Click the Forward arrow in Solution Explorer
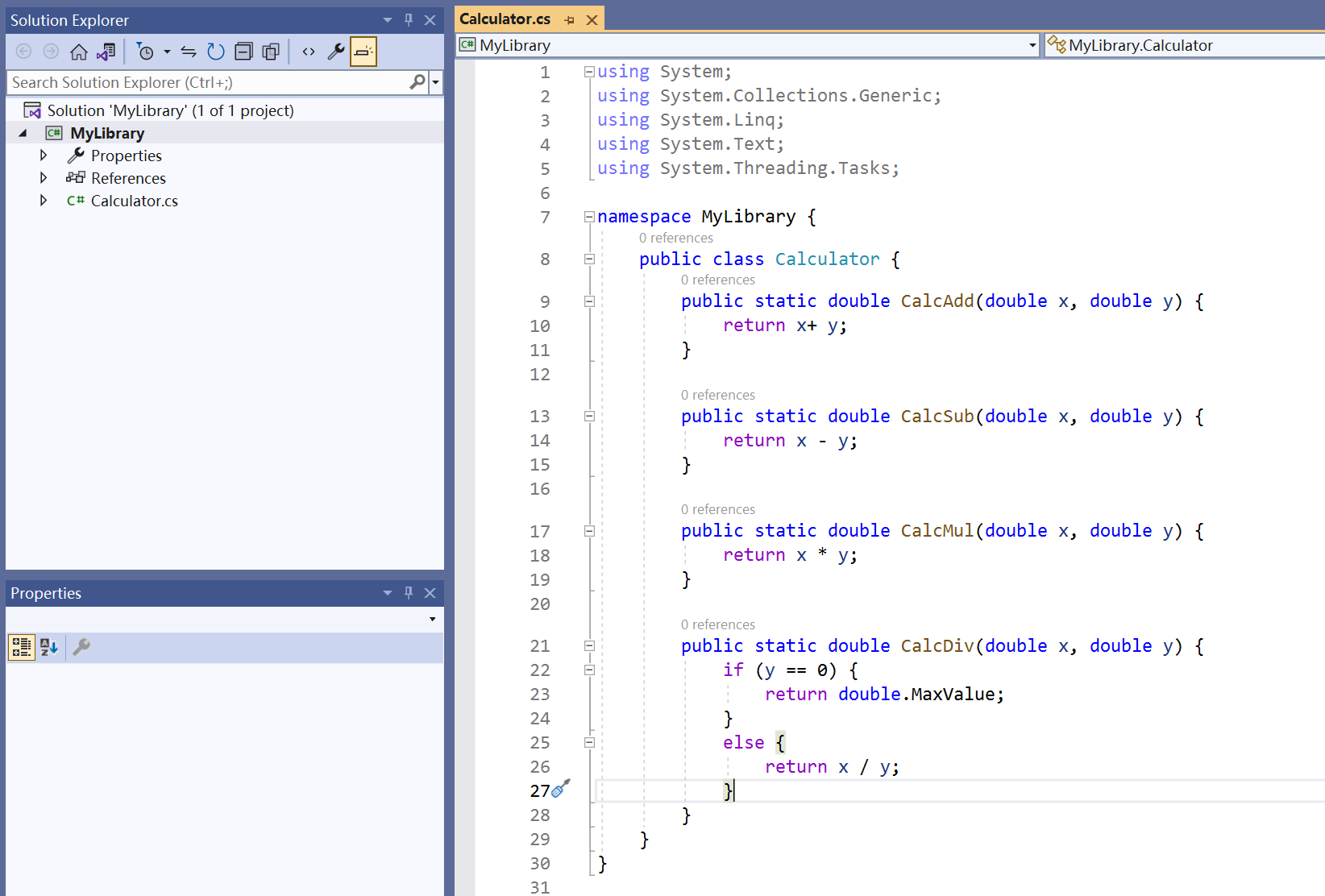This screenshot has width=1325, height=896. tap(51, 52)
